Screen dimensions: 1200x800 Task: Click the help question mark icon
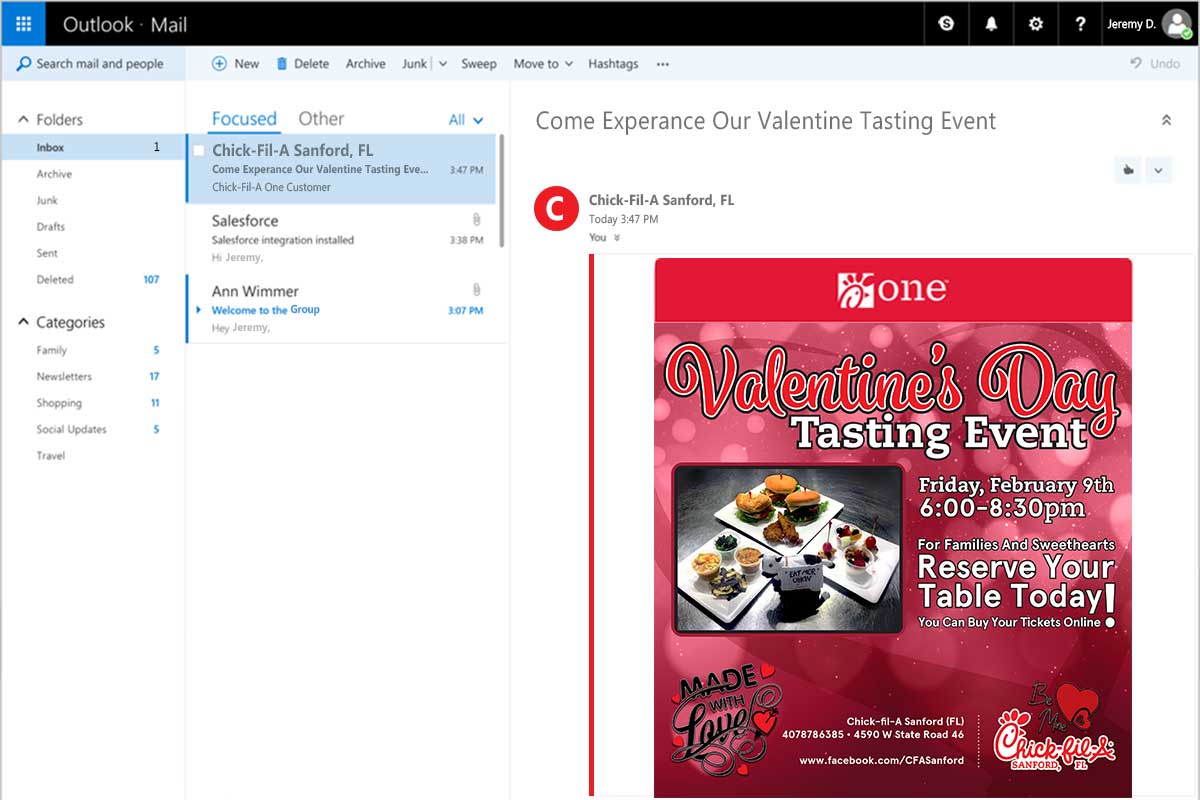click(1080, 24)
